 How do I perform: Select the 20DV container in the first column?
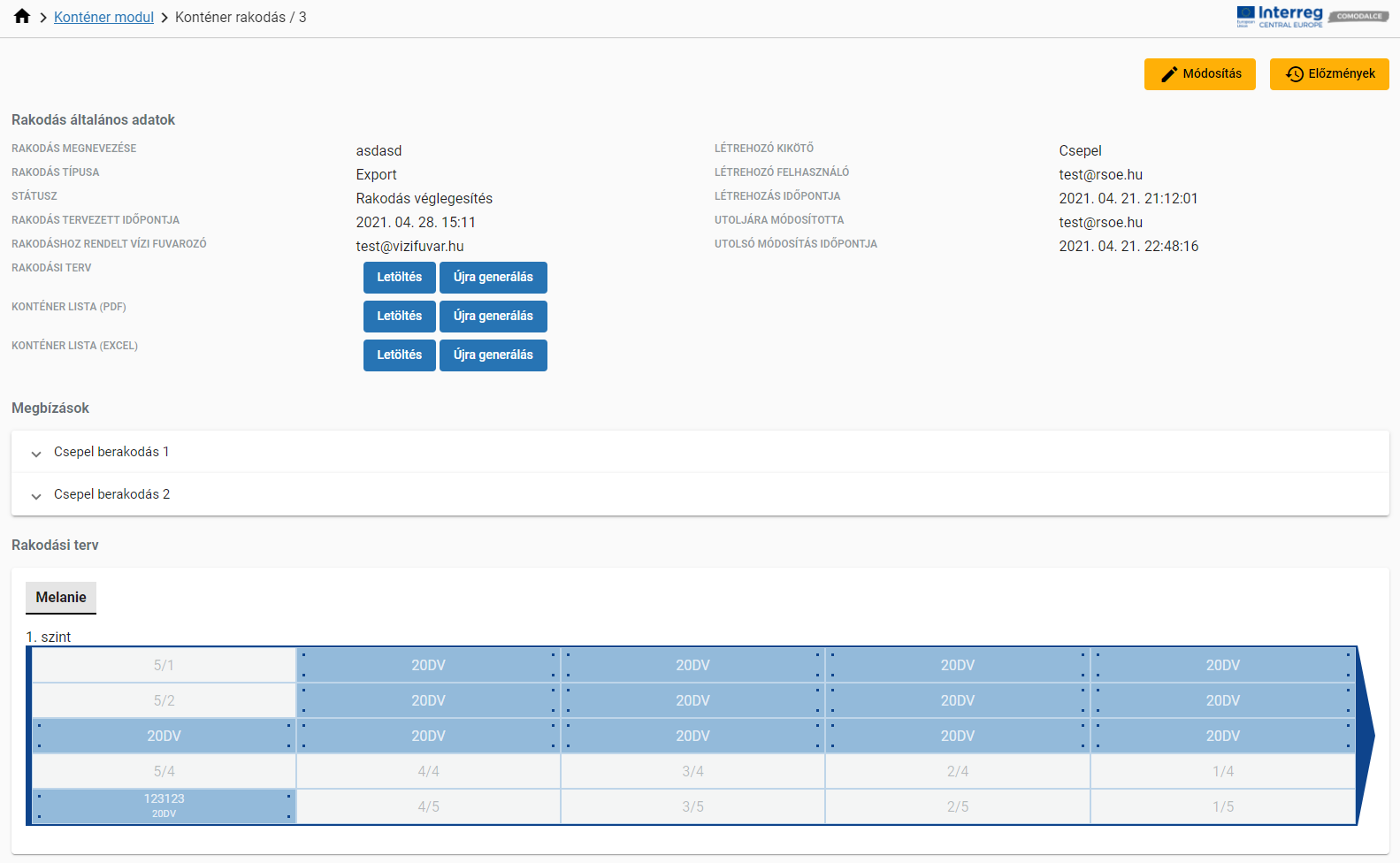(x=164, y=736)
